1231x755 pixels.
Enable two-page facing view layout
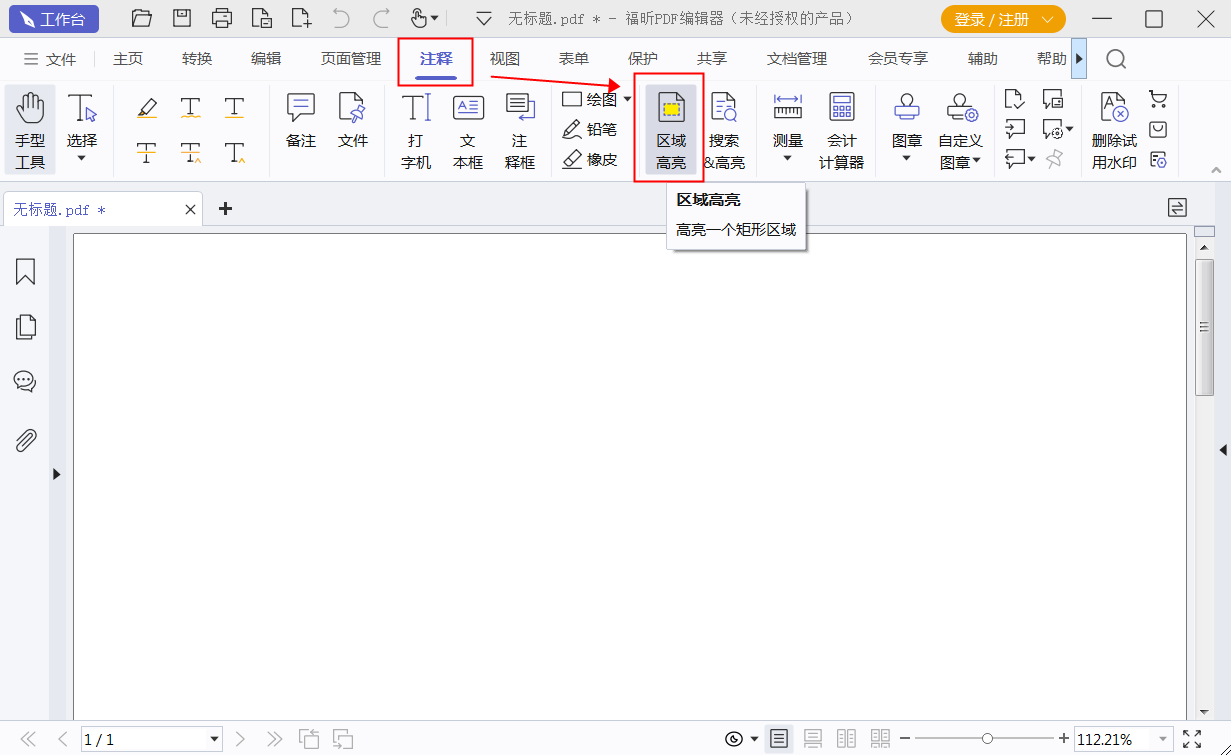click(x=846, y=738)
